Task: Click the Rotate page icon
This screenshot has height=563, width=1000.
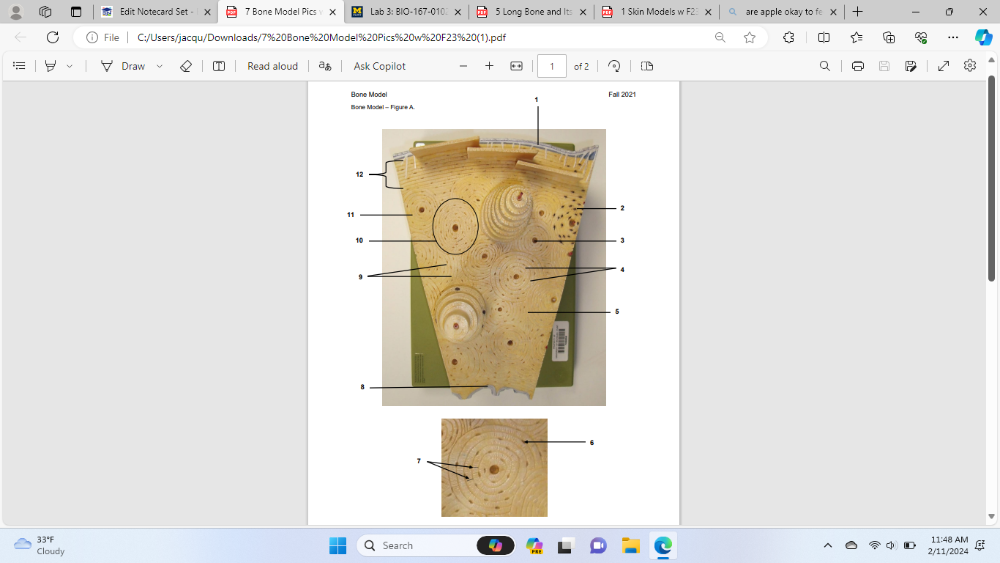Action: [614, 66]
